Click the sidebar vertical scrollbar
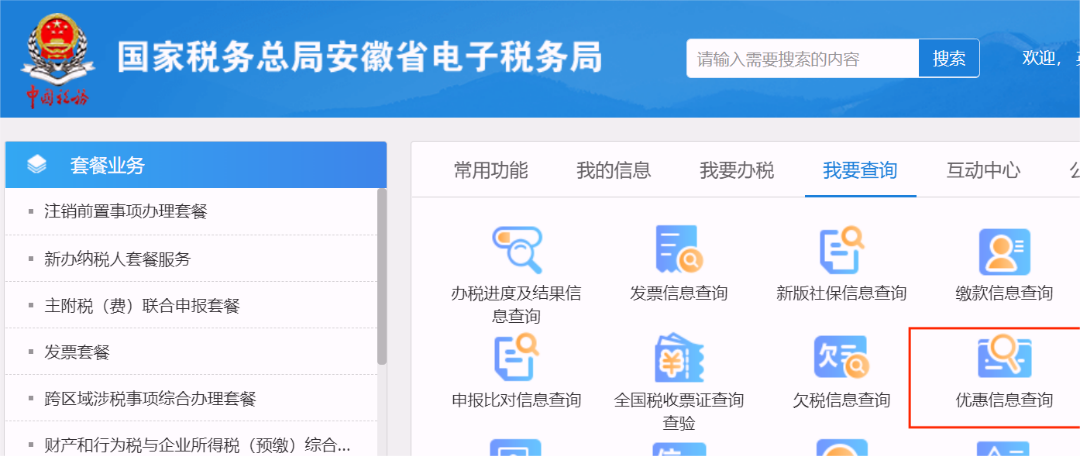Screen dimensions: 1080x456 coord(382,276)
